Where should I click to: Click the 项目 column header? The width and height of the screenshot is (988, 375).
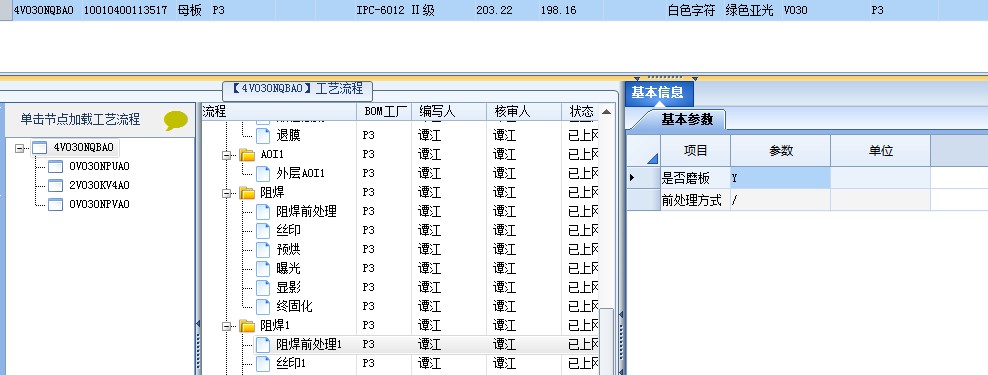(696, 151)
